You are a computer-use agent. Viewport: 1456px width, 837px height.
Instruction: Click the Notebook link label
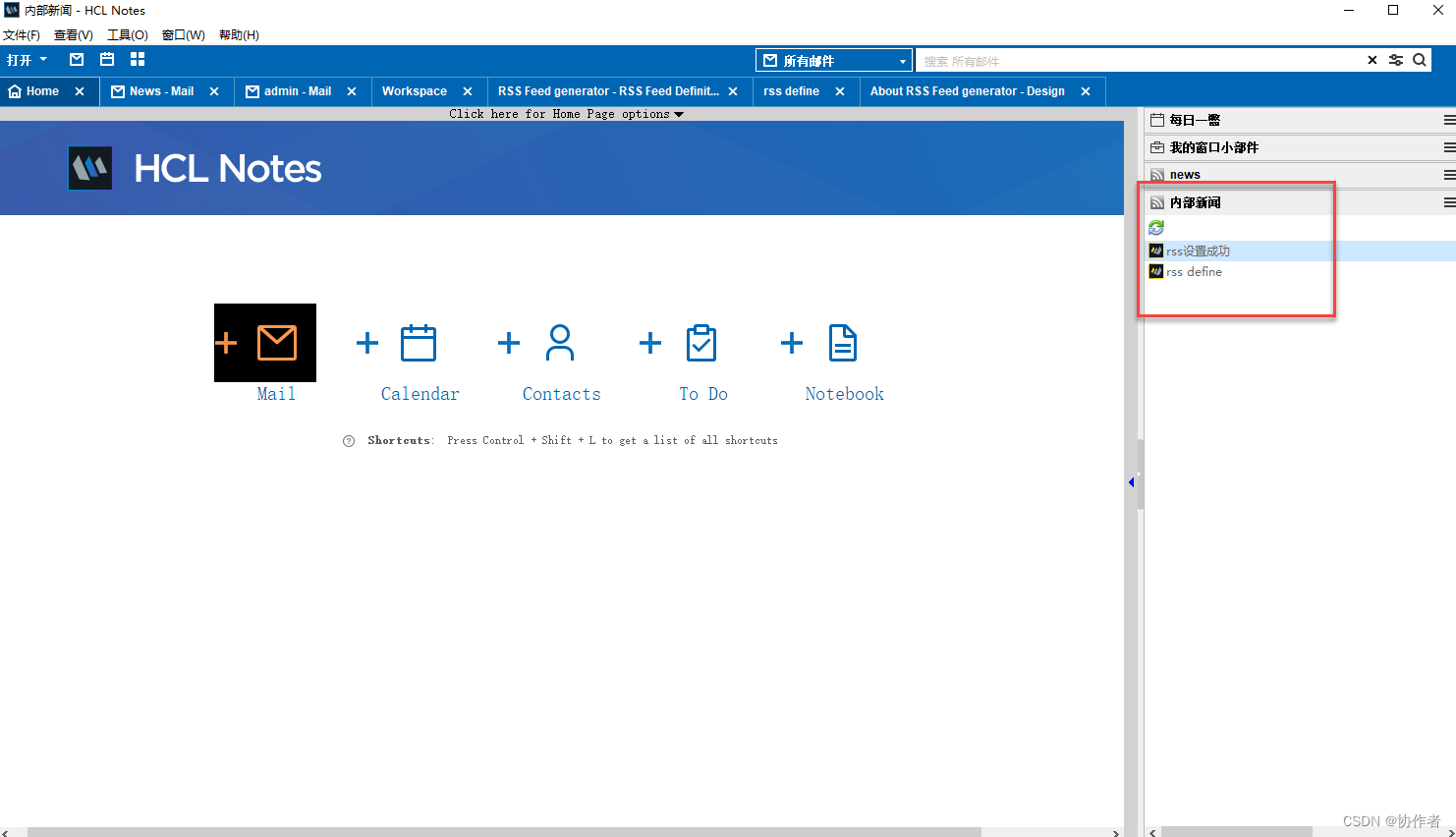[845, 394]
